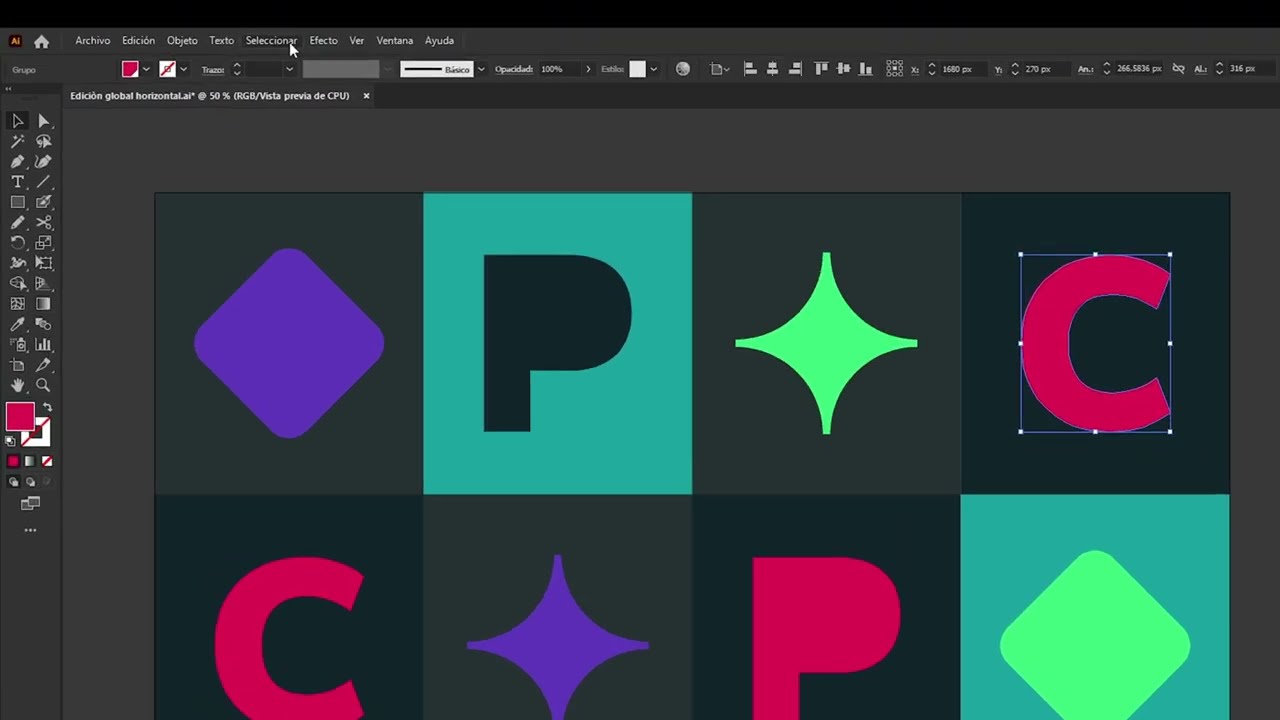The height and width of the screenshot is (720, 1280).
Task: Open the Texto menu
Action: pos(222,41)
